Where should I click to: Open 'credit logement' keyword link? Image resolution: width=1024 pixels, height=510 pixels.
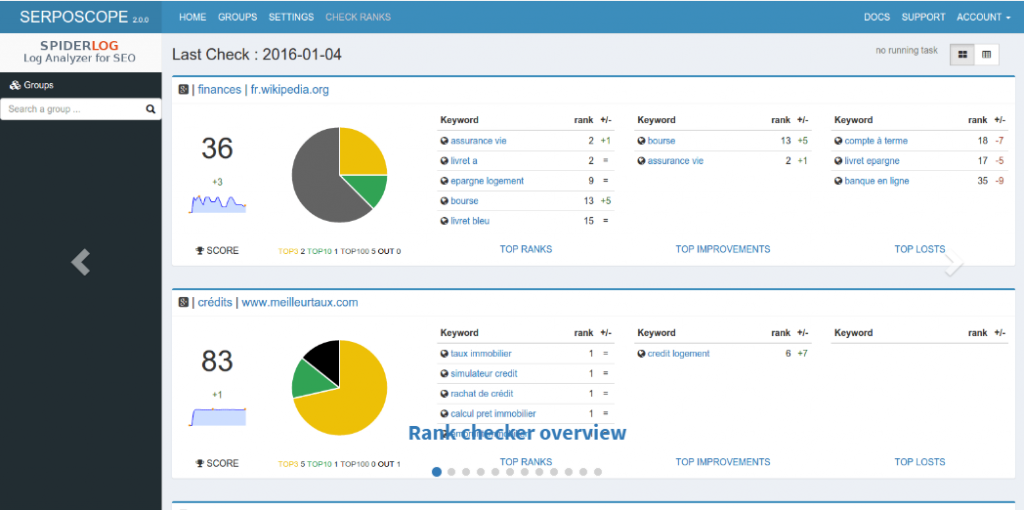click(x=679, y=353)
